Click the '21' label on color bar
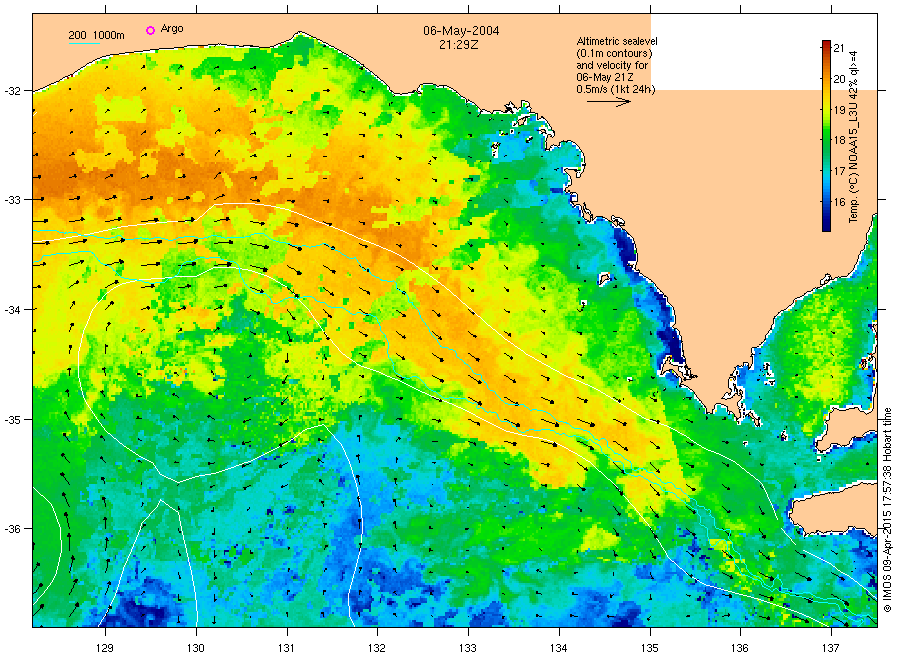Screen dimensions: 900x660 (839, 48)
